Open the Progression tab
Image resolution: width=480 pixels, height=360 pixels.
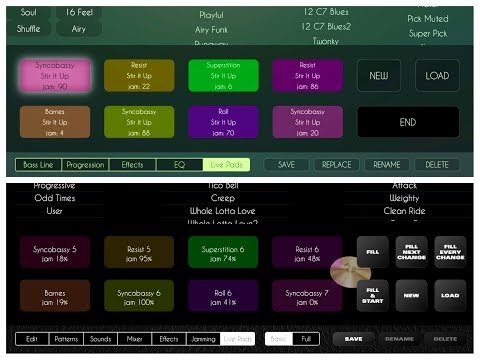[x=85, y=165]
